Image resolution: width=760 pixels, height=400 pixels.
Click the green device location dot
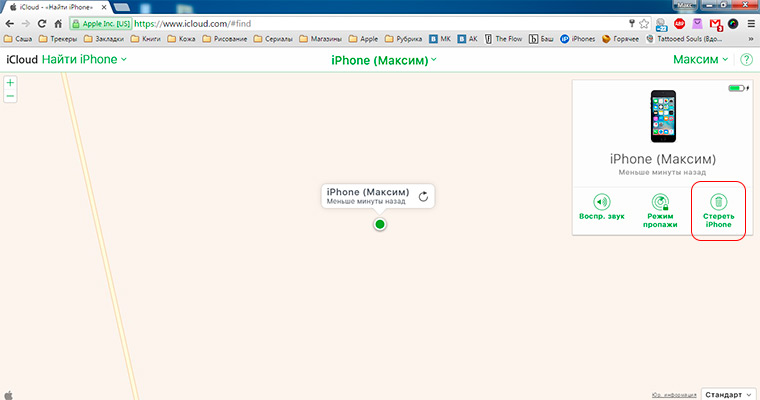[380, 224]
